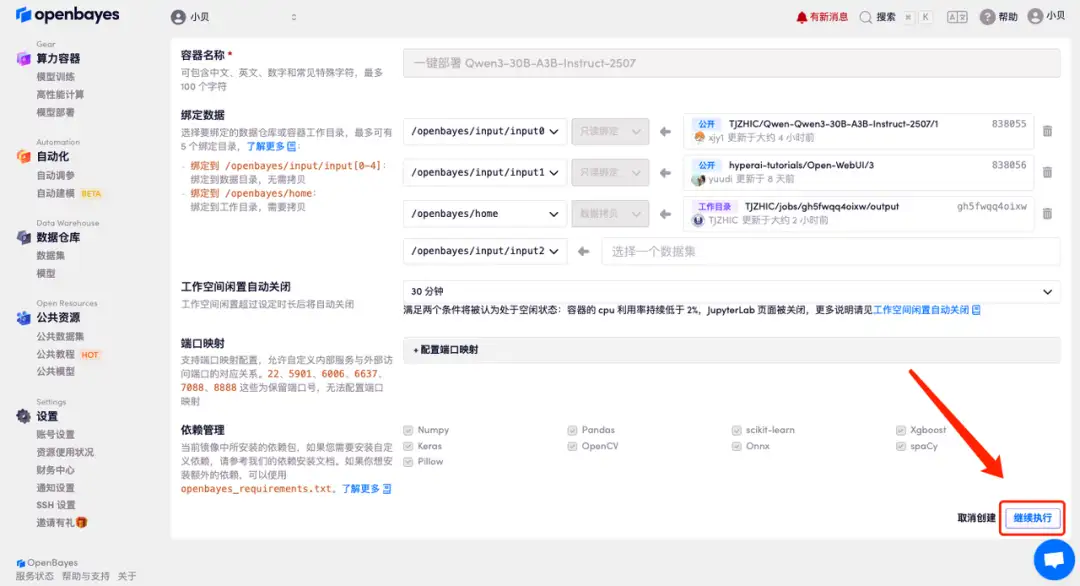The image size is (1080, 586).
Task: Click arrow beside input0 binding row
Action: click(x=665, y=132)
